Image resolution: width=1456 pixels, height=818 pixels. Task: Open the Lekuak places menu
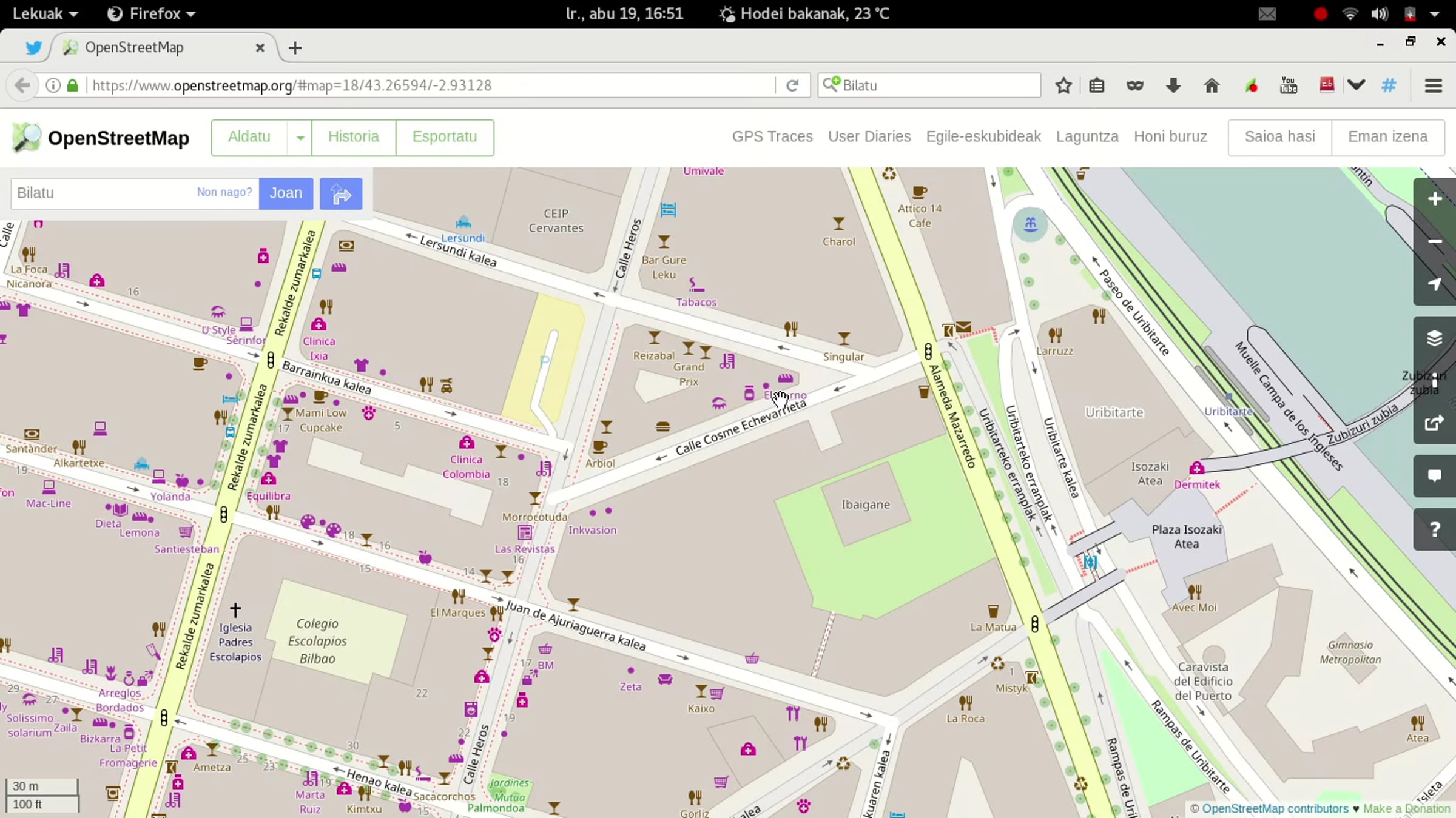pyautogui.click(x=45, y=13)
